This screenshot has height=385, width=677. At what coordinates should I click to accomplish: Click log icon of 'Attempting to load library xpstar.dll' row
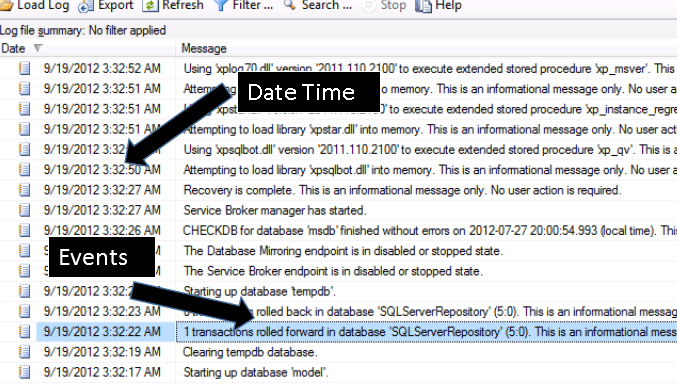[x=24, y=129]
